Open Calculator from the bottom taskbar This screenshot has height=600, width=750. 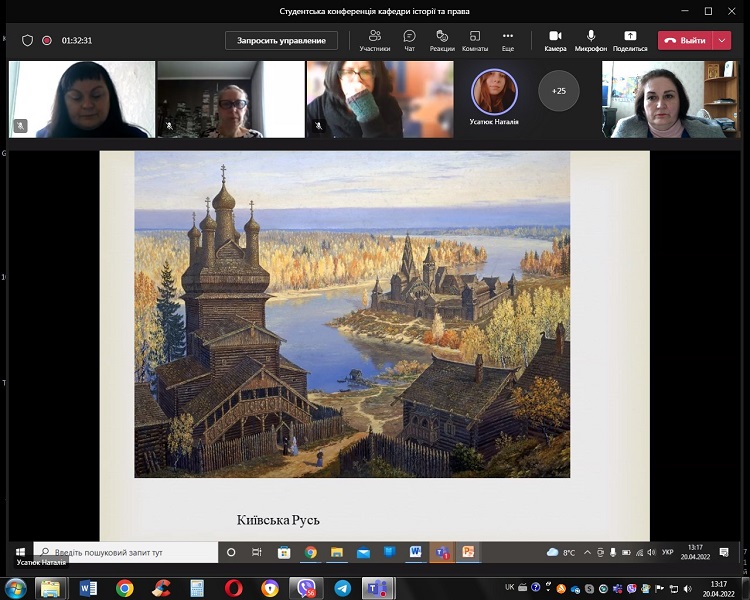(x=197, y=588)
